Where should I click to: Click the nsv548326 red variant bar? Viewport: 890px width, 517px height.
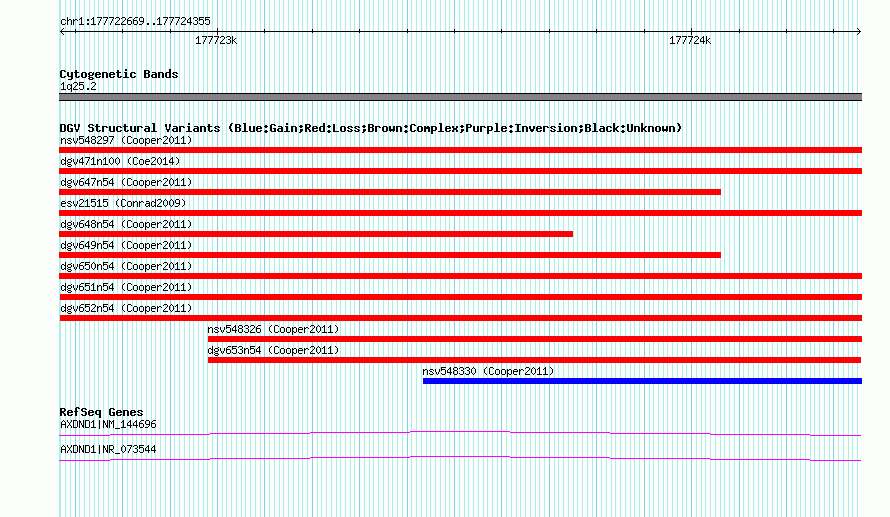point(535,339)
